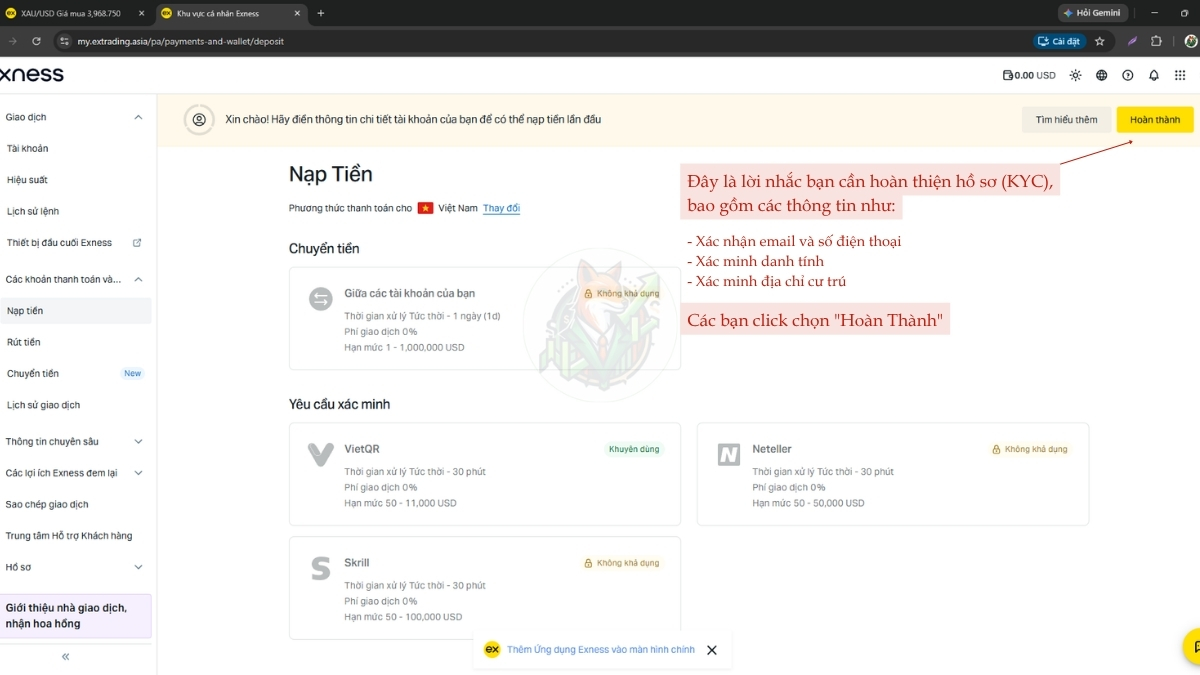The image size is (1200, 675).
Task: Open notifications bell icon
Action: [x=1154, y=75]
